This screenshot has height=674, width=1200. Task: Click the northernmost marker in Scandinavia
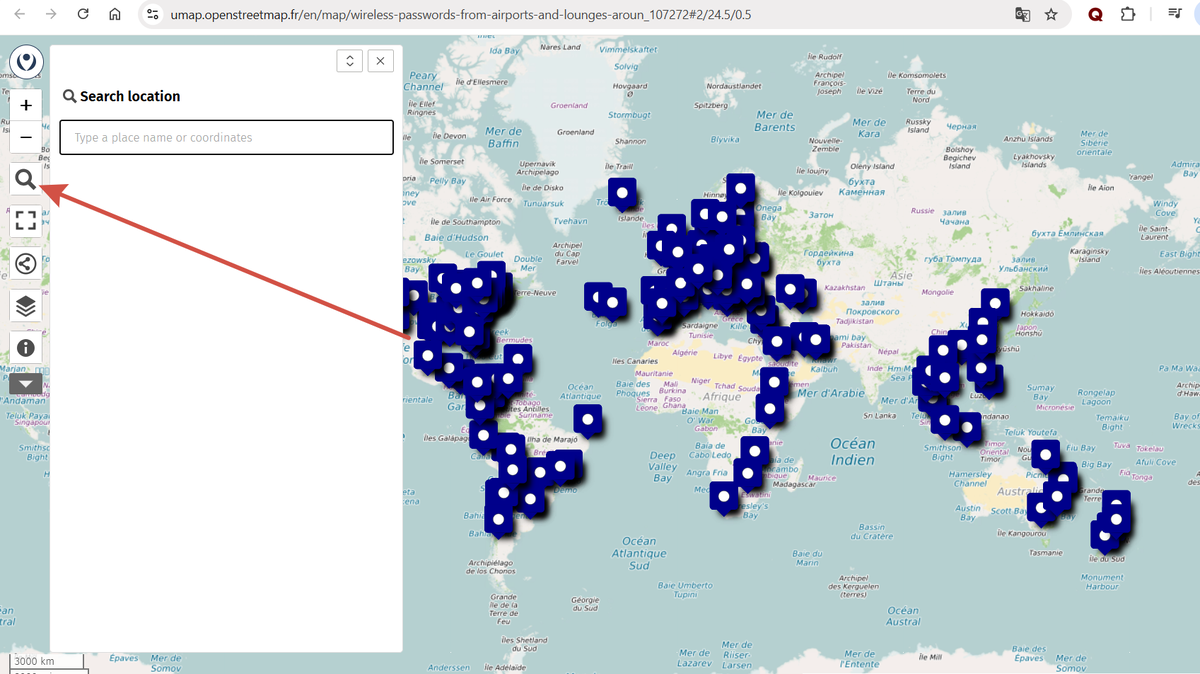click(740, 188)
